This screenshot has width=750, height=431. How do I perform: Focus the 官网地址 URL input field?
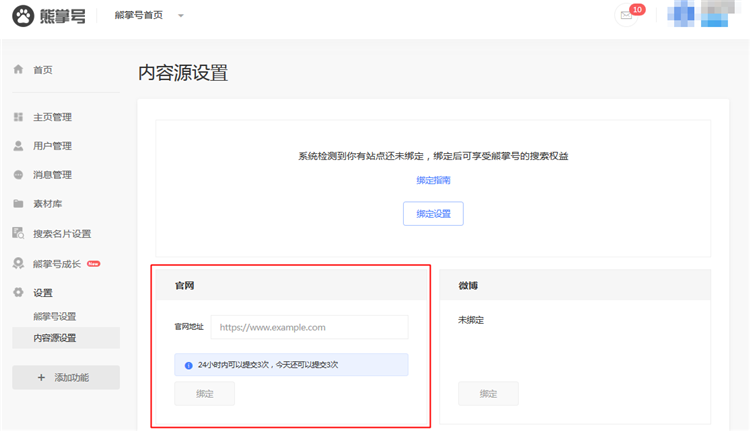309,327
